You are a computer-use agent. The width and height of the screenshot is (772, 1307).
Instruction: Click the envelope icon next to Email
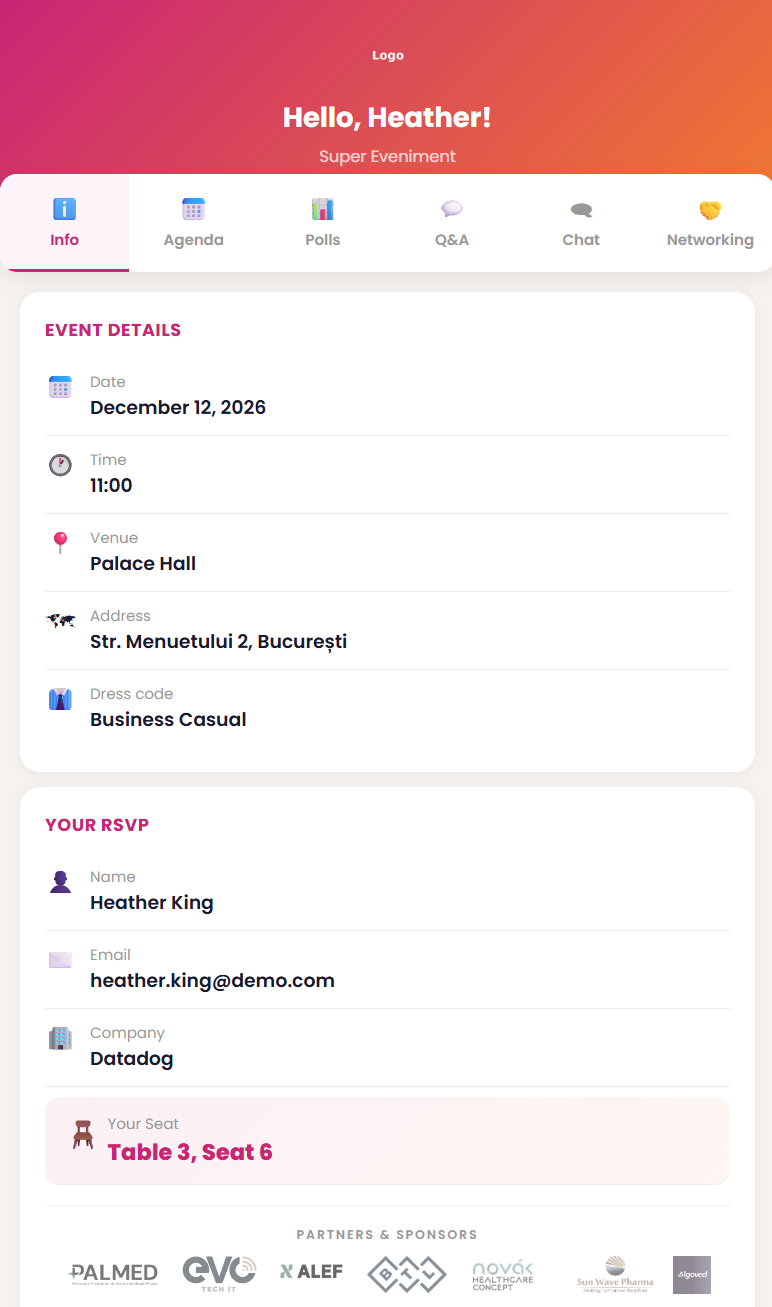click(60, 959)
